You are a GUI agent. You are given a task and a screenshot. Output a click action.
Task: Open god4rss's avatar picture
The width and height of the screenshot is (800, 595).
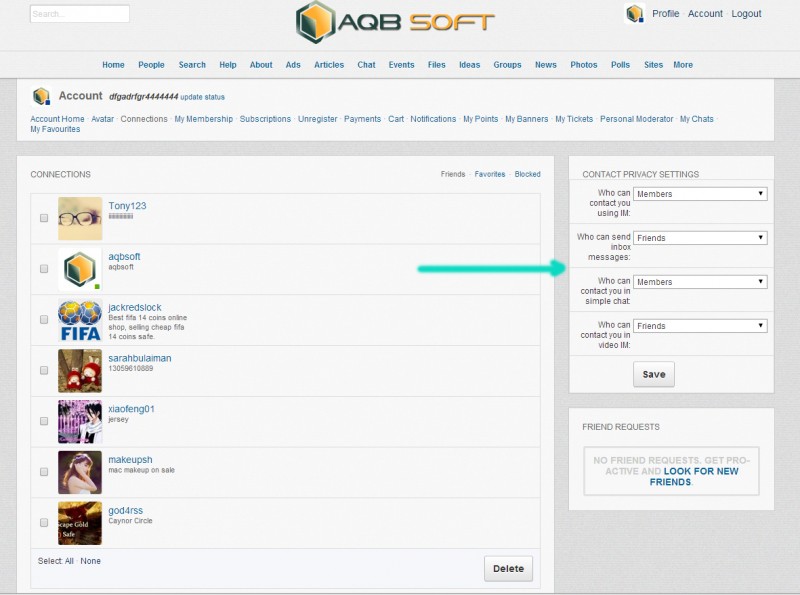pyautogui.click(x=80, y=523)
